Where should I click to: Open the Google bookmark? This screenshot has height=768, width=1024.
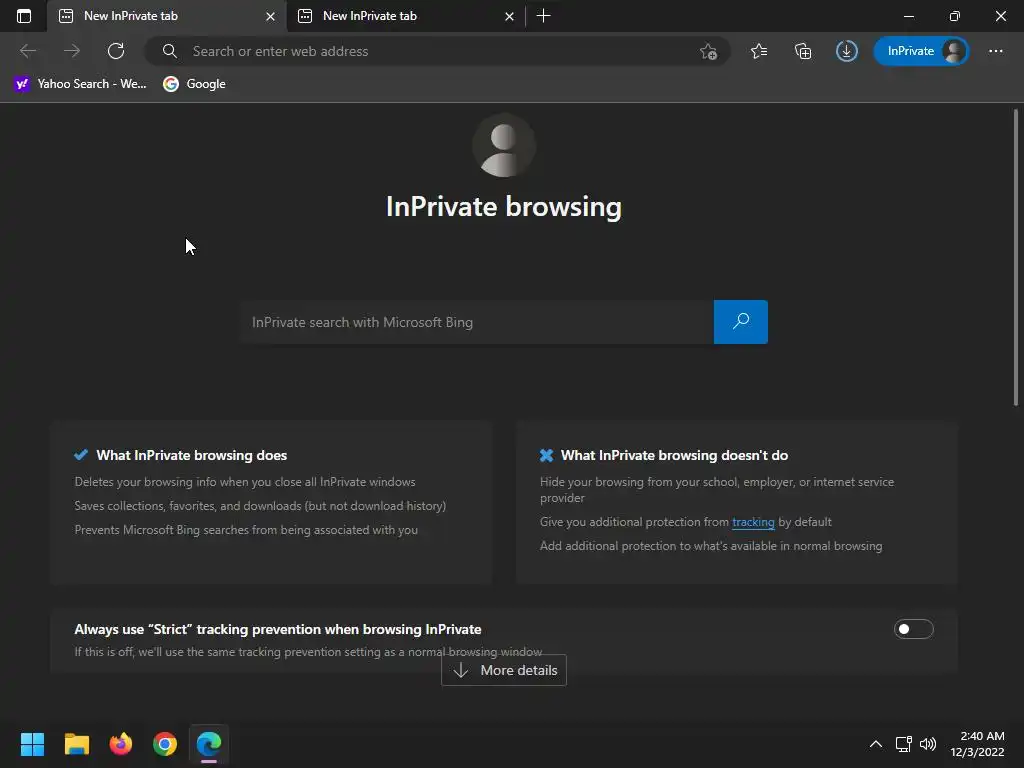(x=195, y=84)
